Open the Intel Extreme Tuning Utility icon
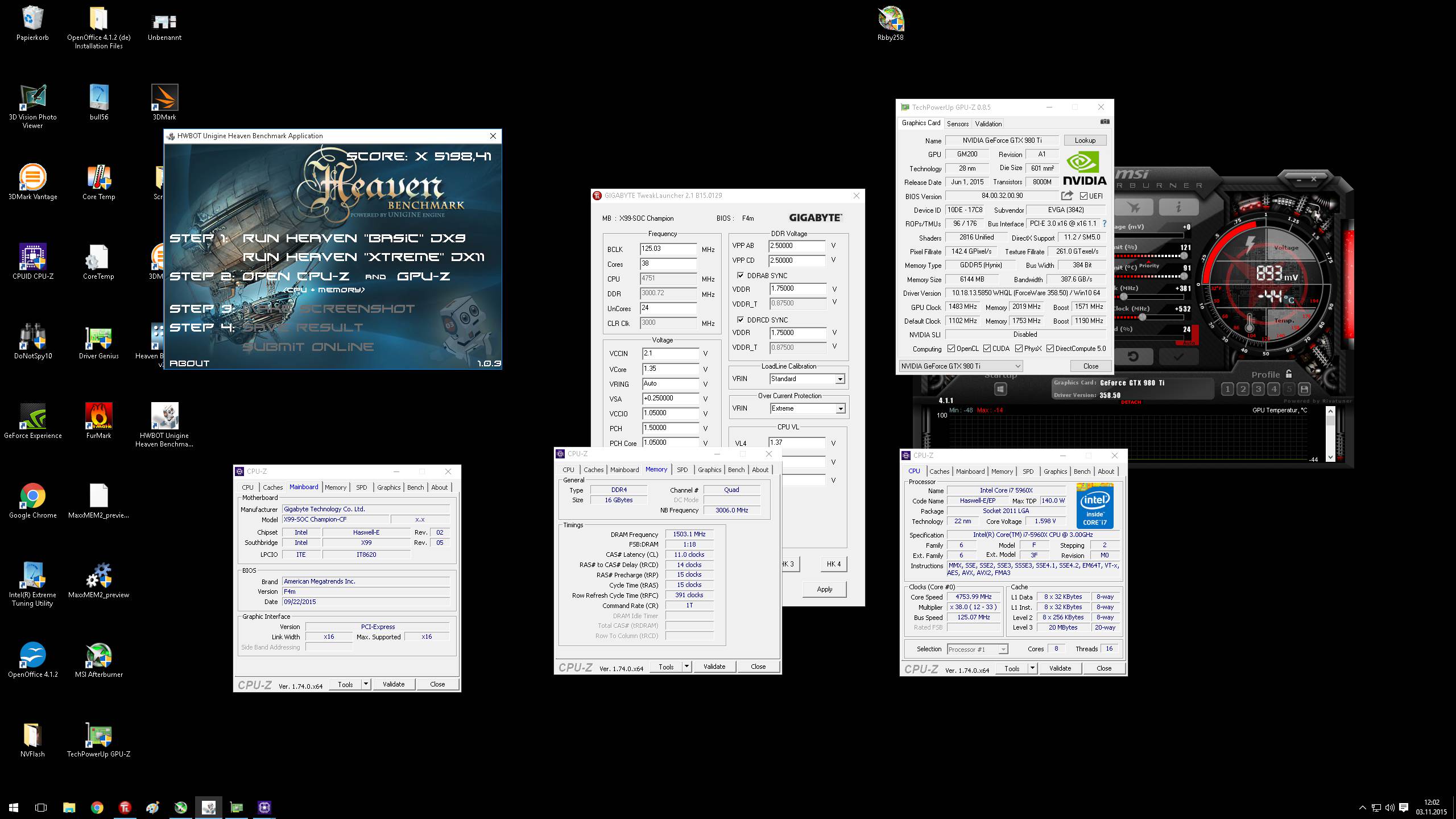The height and width of the screenshot is (819, 1456). click(x=32, y=585)
